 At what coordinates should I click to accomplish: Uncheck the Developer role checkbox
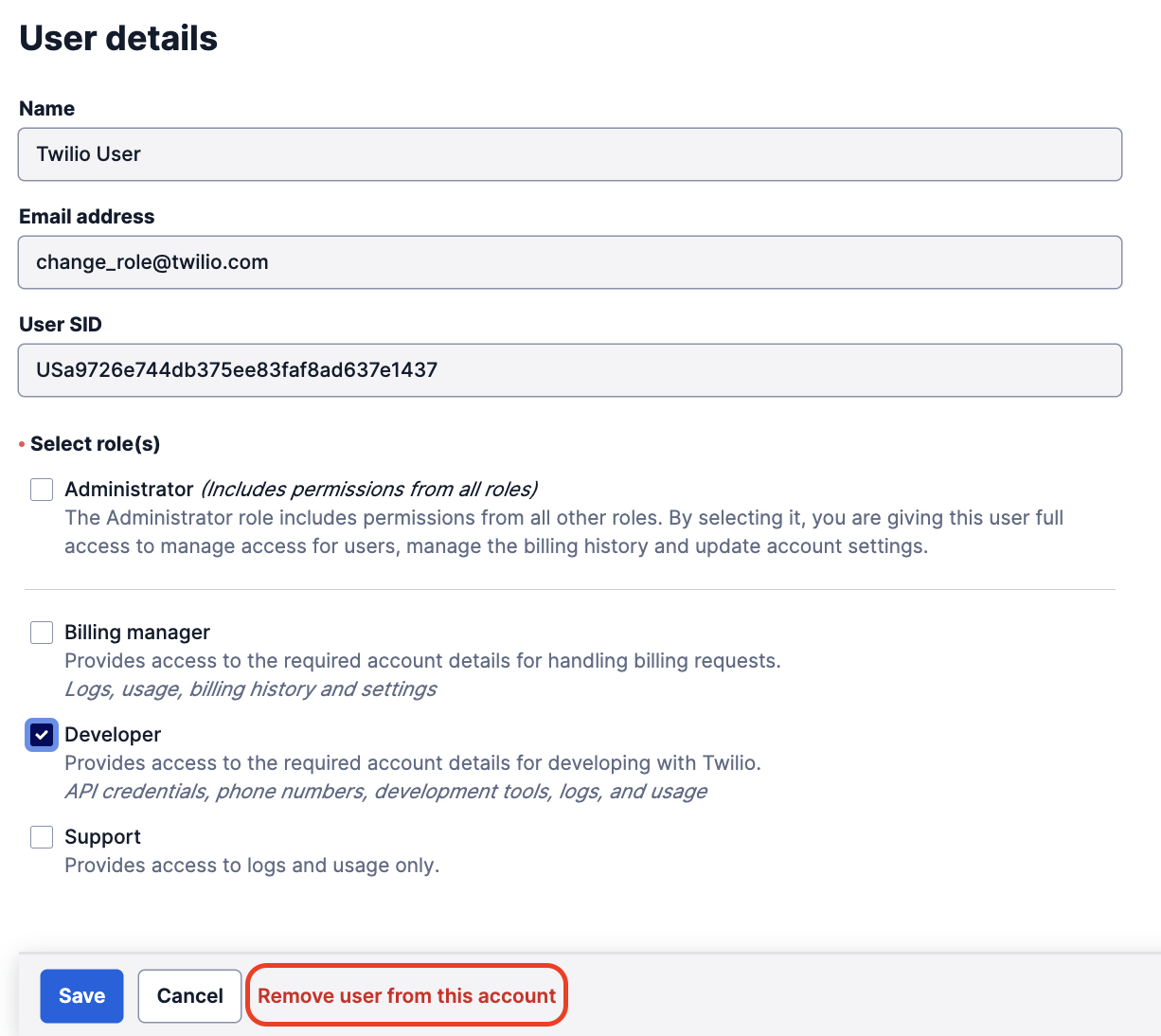pyautogui.click(x=42, y=735)
